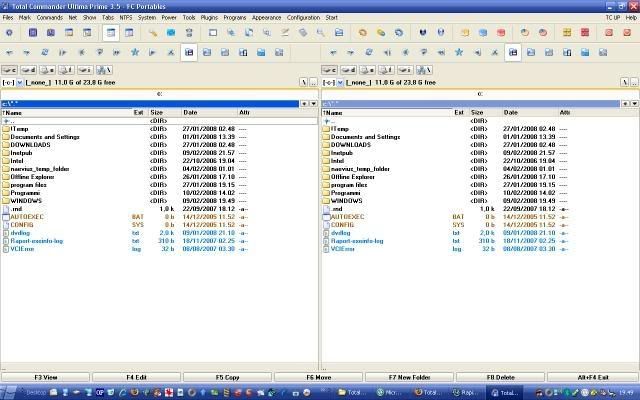
Task: Click the refresh icon in the left panel toolbar
Action: click(x=45, y=52)
